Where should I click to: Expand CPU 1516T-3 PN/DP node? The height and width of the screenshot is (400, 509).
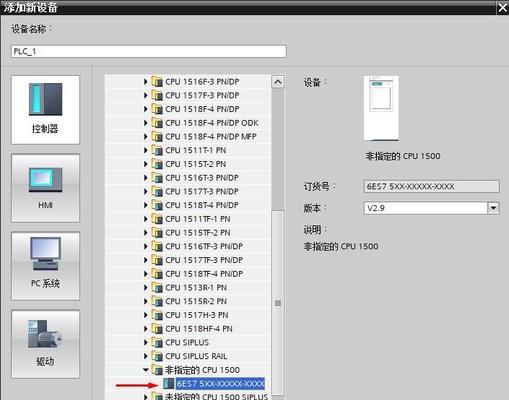pyautogui.click(x=145, y=178)
